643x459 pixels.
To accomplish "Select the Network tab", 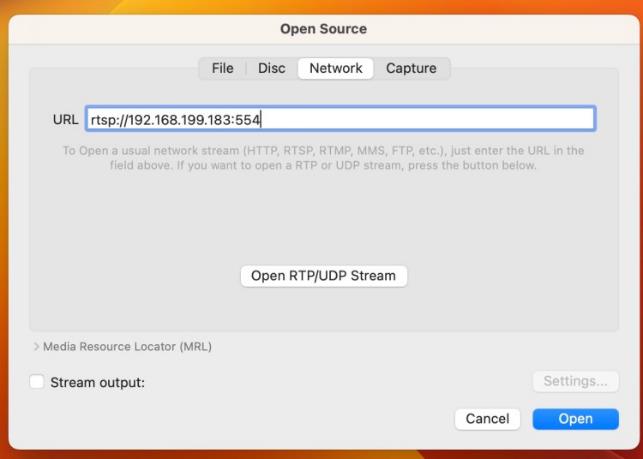I will [335, 68].
